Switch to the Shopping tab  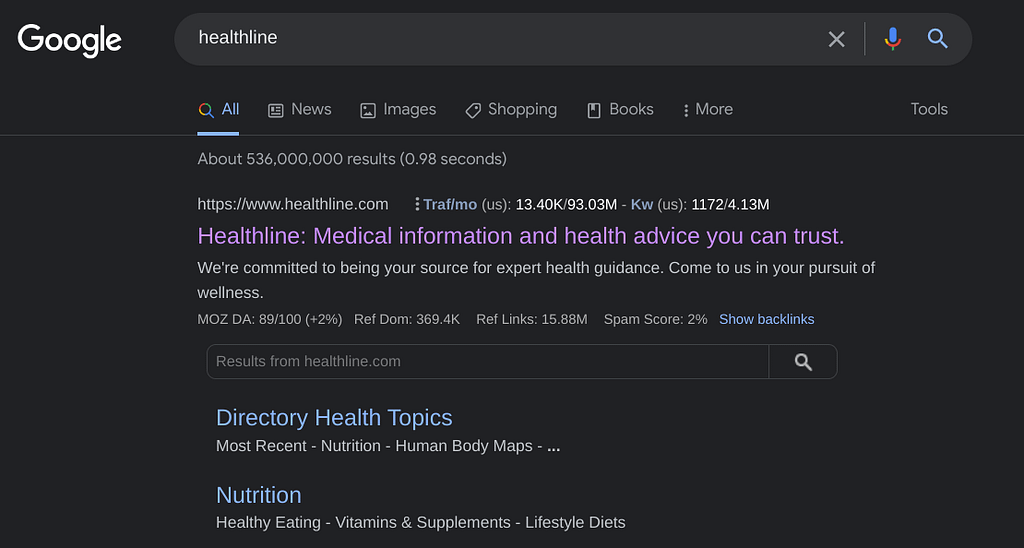511,110
